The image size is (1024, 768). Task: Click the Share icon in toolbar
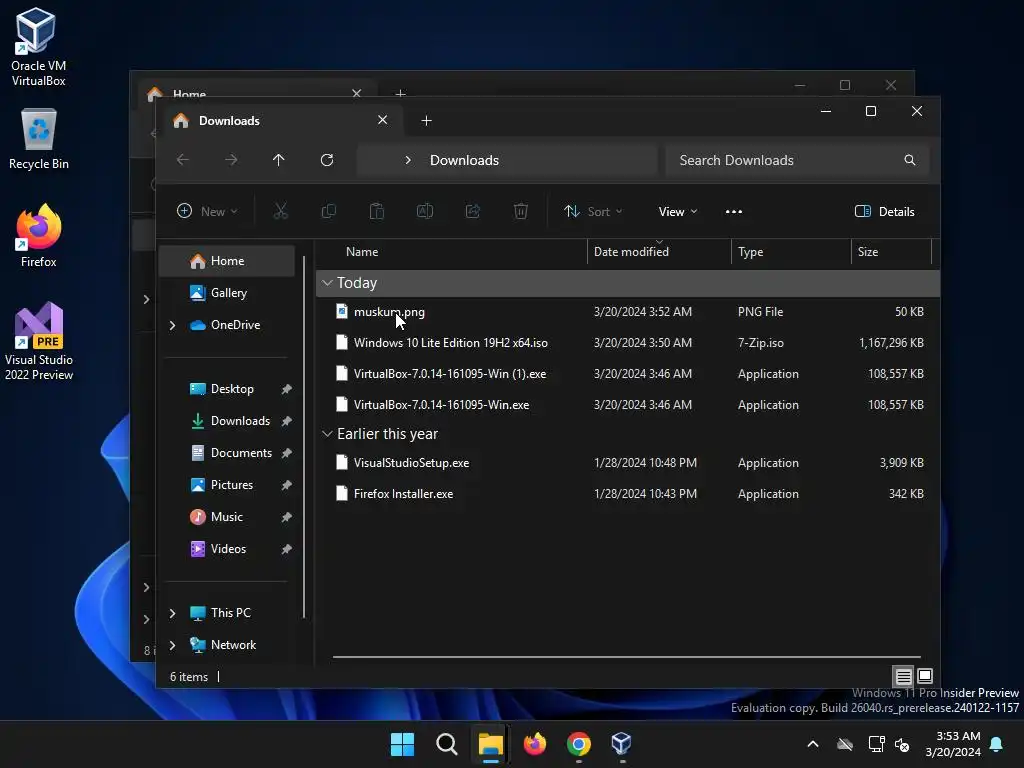473,211
